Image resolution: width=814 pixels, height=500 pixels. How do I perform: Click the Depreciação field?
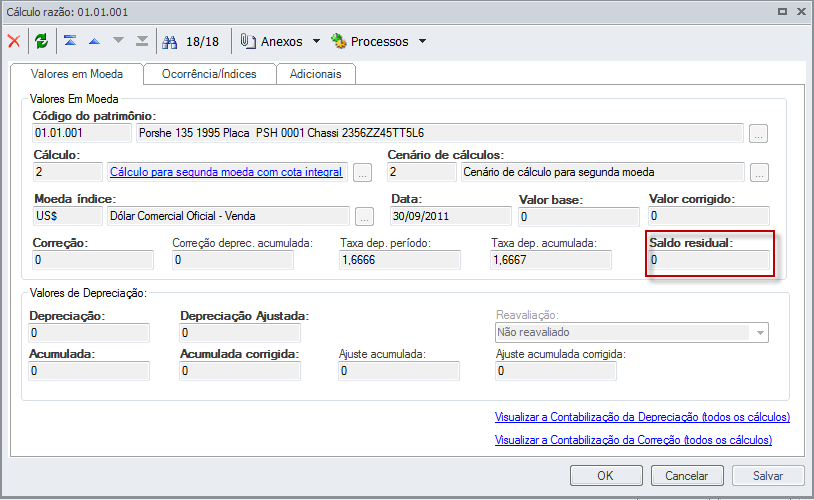tap(89, 333)
